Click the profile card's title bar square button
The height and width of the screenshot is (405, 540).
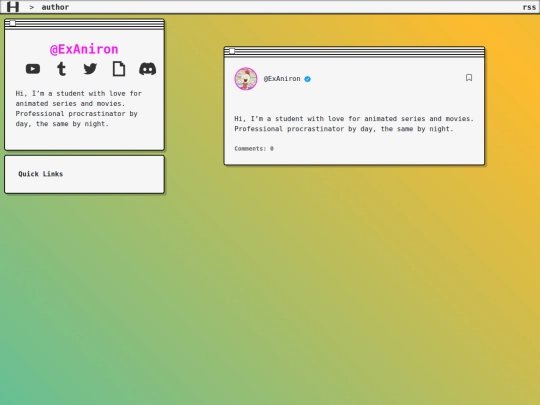pyautogui.click(x=13, y=23)
